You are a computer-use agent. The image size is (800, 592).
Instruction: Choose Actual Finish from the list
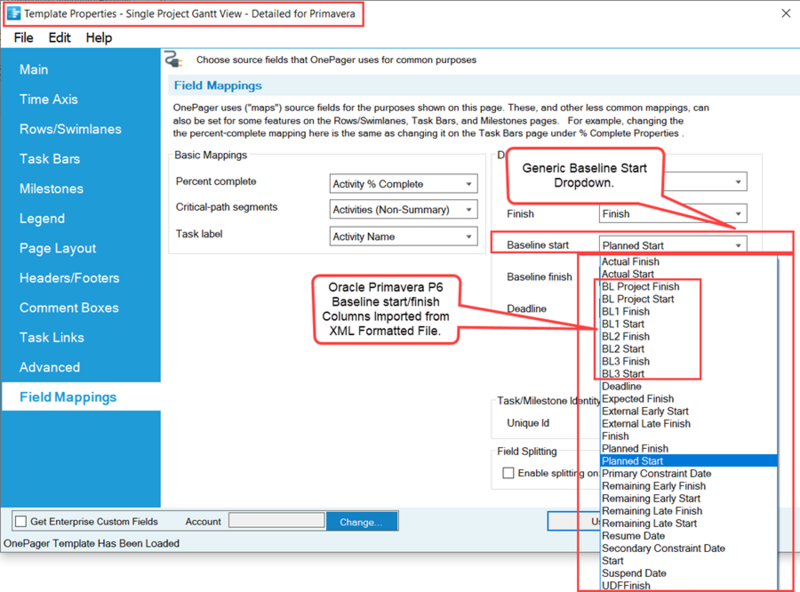click(x=689, y=261)
